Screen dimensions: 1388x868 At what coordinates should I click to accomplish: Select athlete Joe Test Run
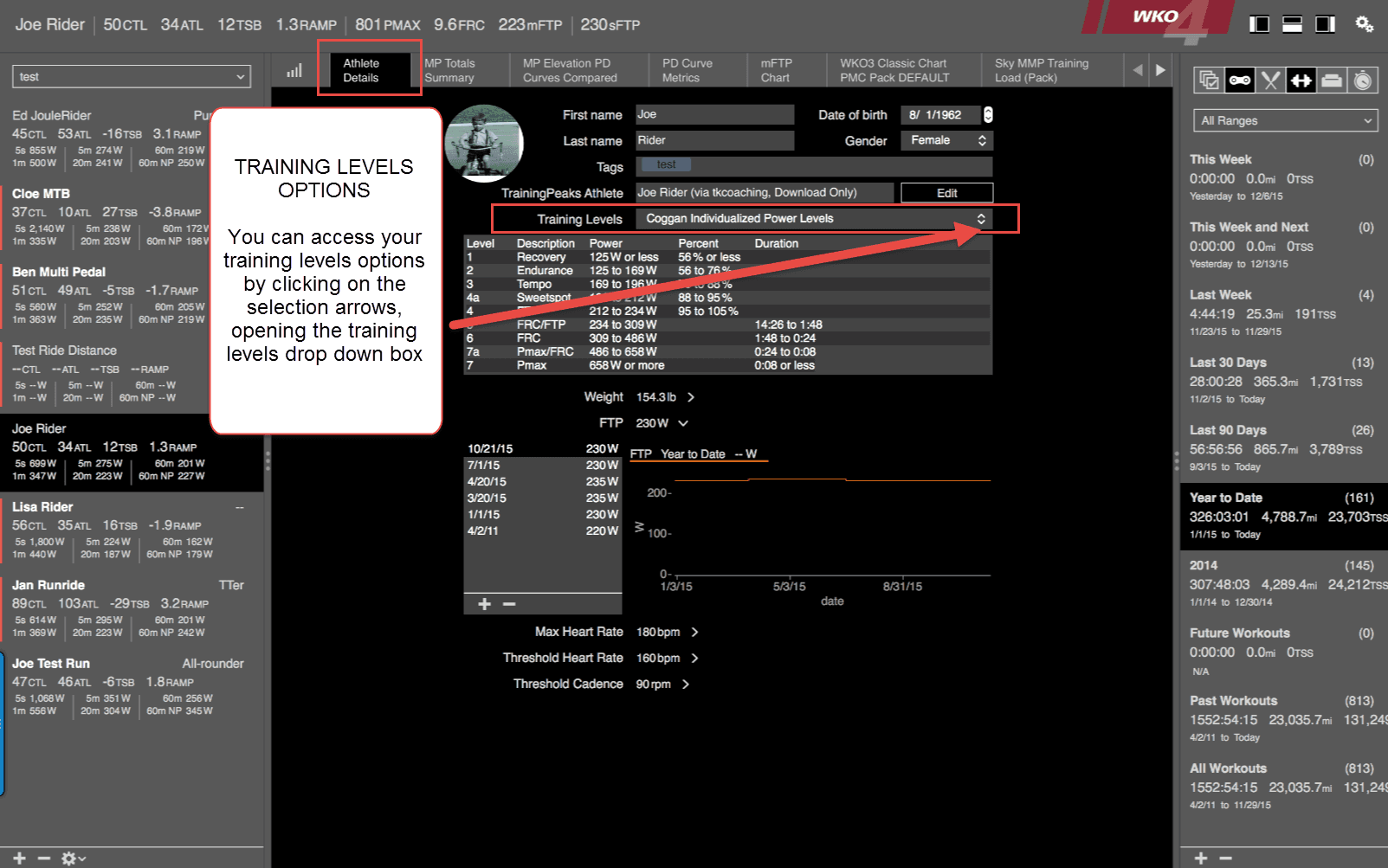132,688
